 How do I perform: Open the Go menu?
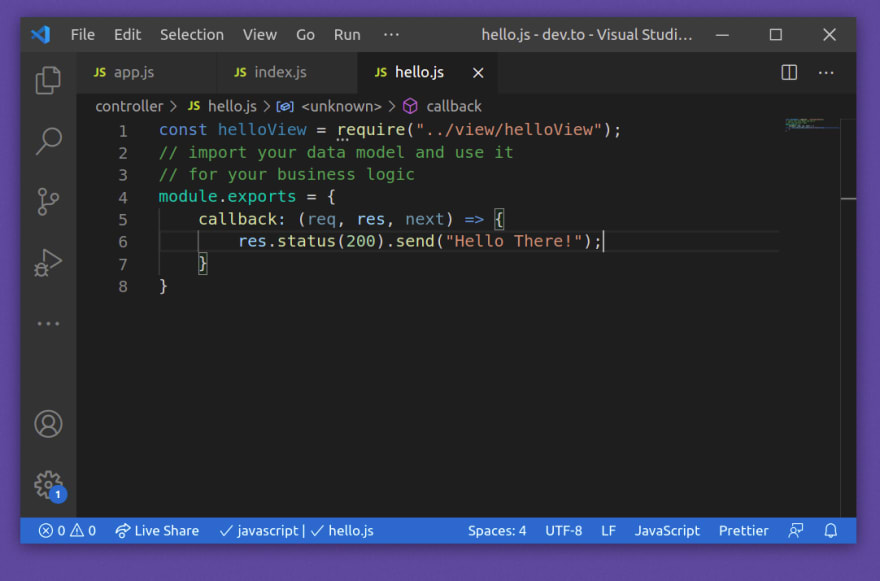(305, 35)
